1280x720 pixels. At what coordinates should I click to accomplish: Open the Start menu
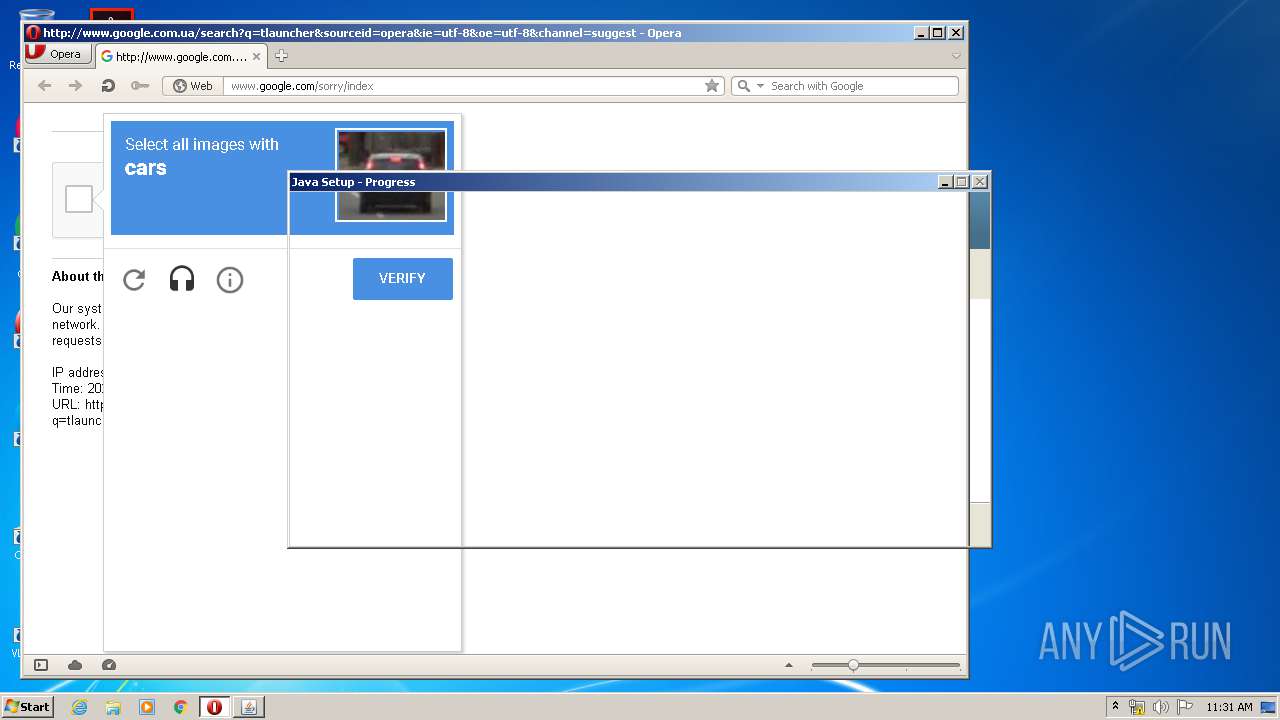[x=28, y=707]
